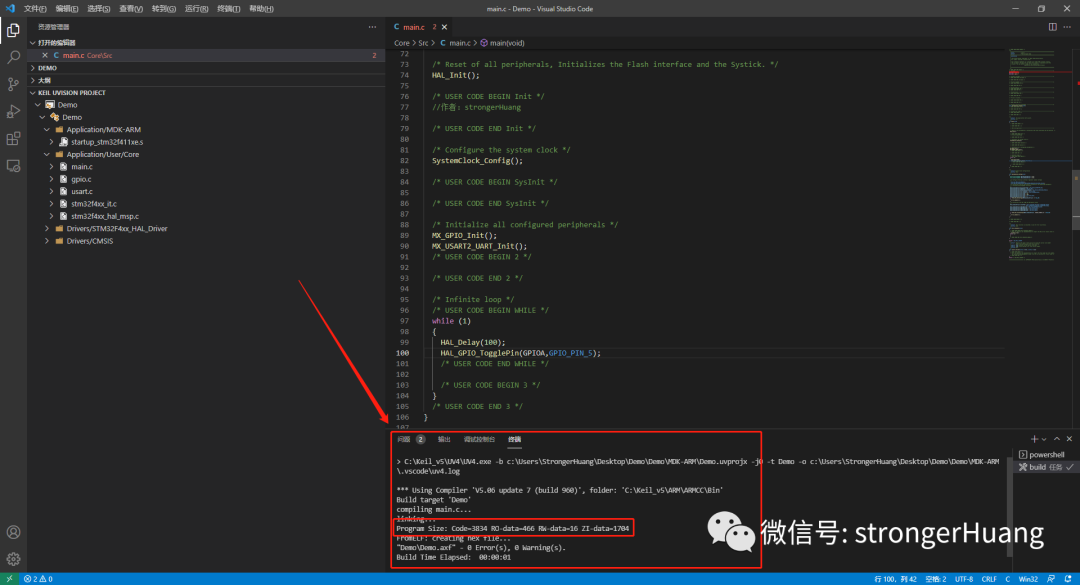
Task: Open the Search view in activity bar
Action: [13, 57]
